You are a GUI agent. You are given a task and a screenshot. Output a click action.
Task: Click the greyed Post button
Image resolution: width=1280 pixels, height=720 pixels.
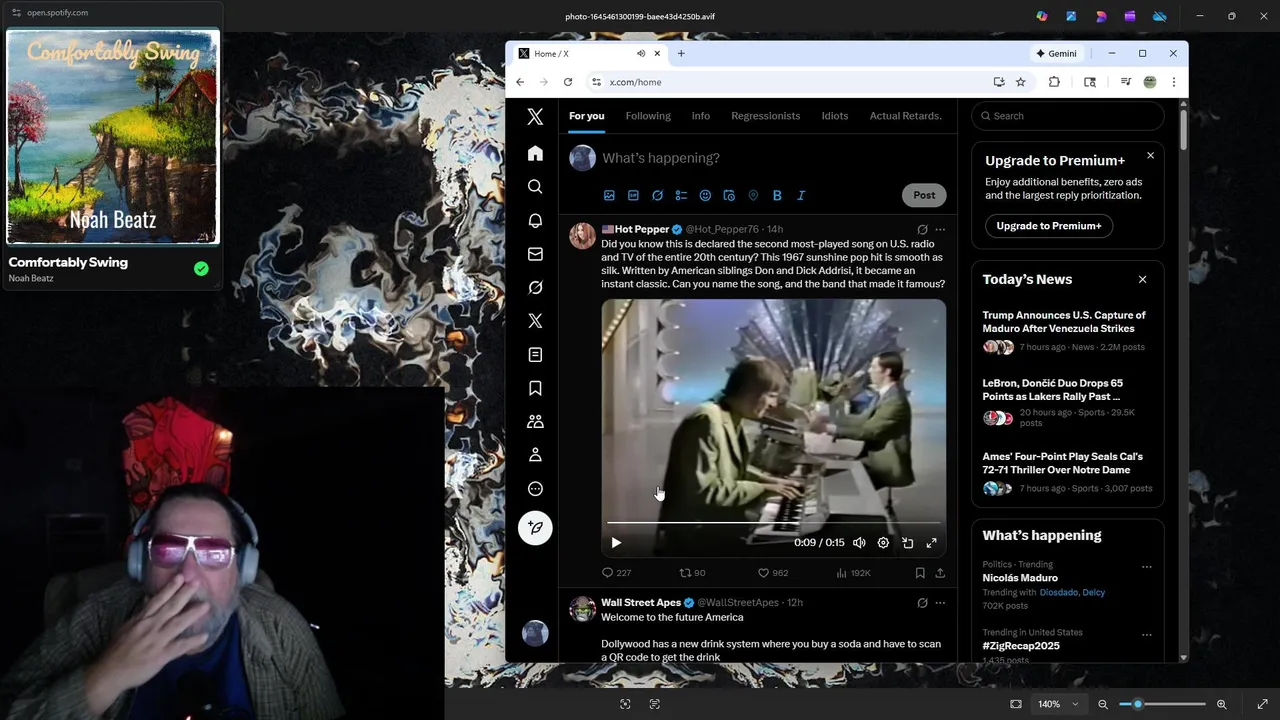pos(924,195)
